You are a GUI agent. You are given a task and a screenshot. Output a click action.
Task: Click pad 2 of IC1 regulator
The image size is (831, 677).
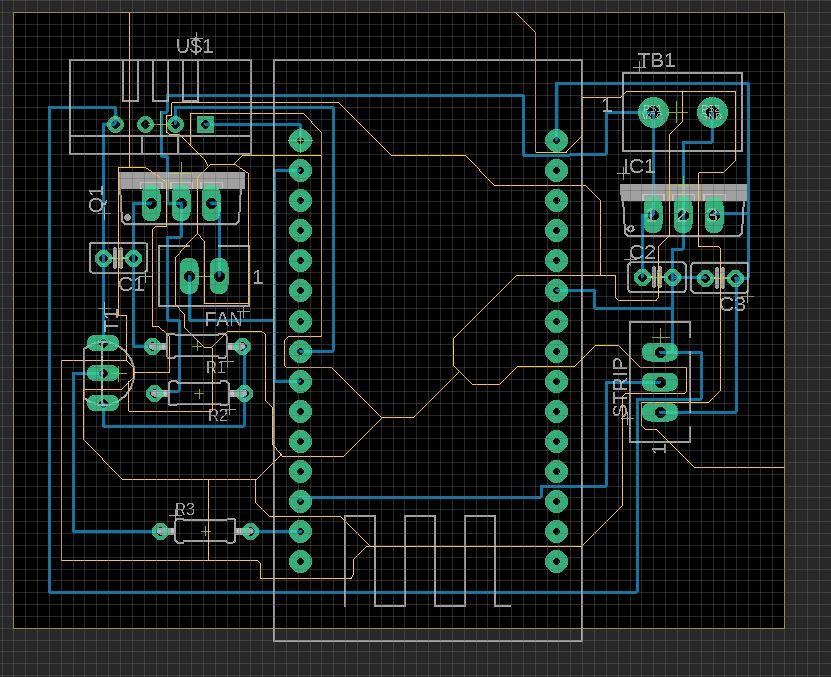[684, 215]
